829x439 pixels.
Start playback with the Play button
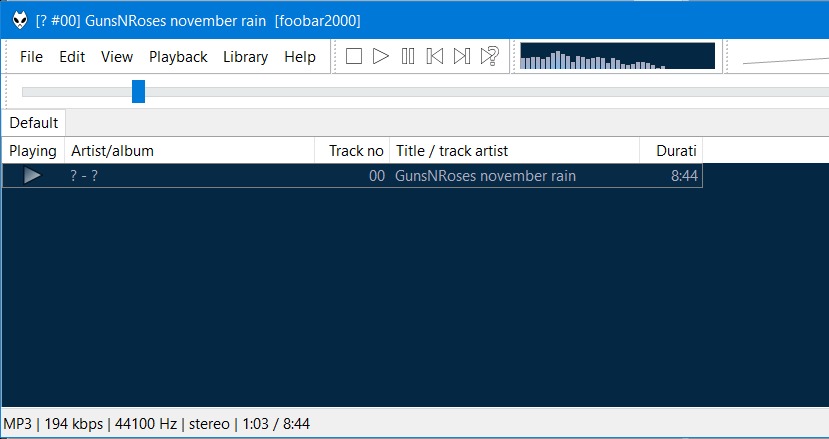point(381,56)
